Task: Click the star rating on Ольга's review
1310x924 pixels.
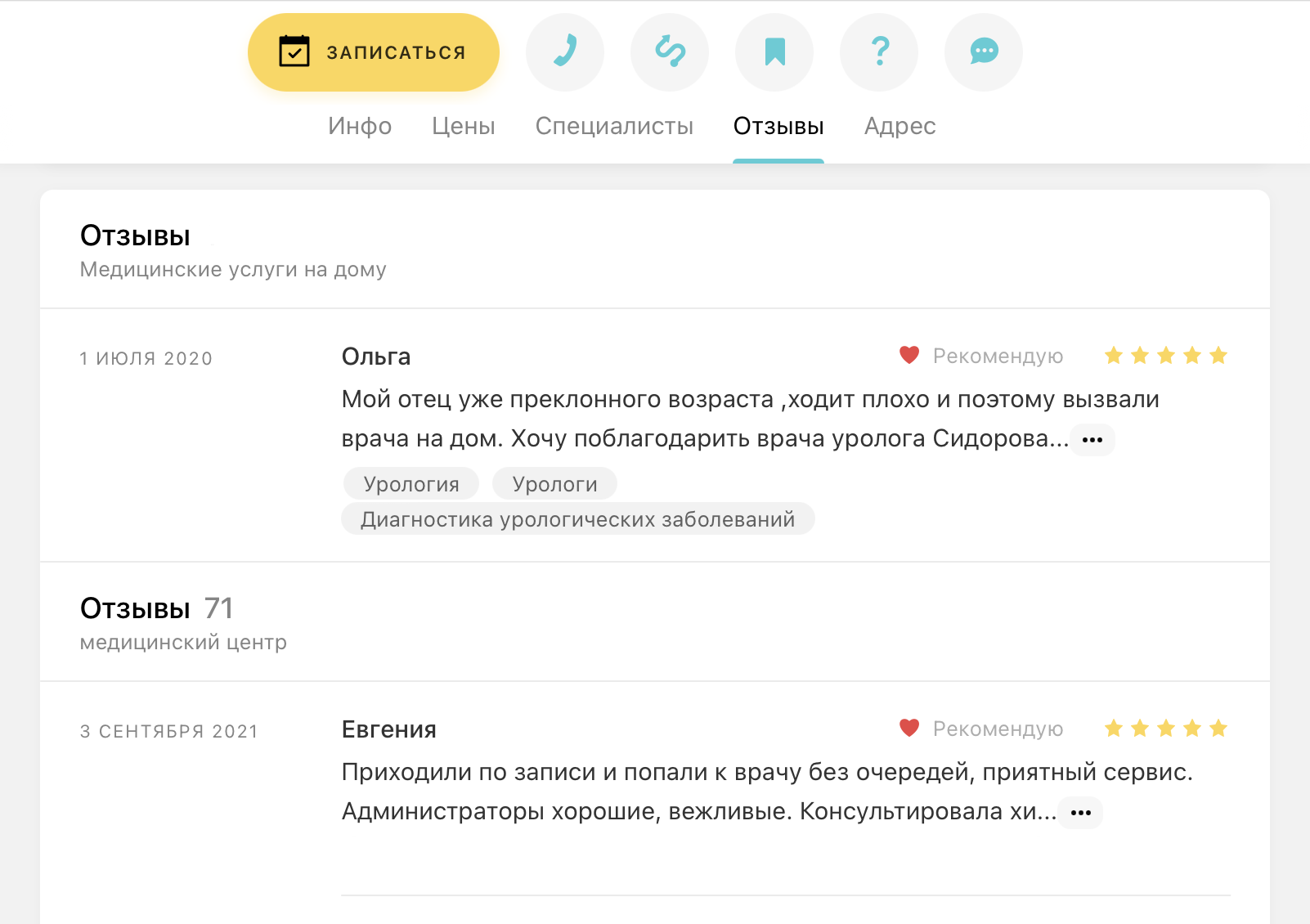Action: pyautogui.click(x=1165, y=355)
